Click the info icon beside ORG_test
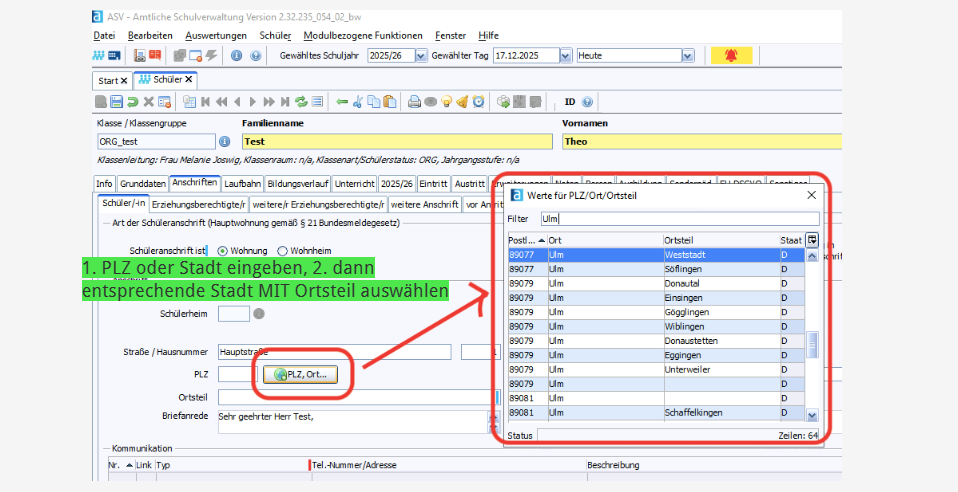Image resolution: width=958 pixels, height=492 pixels. (224, 142)
